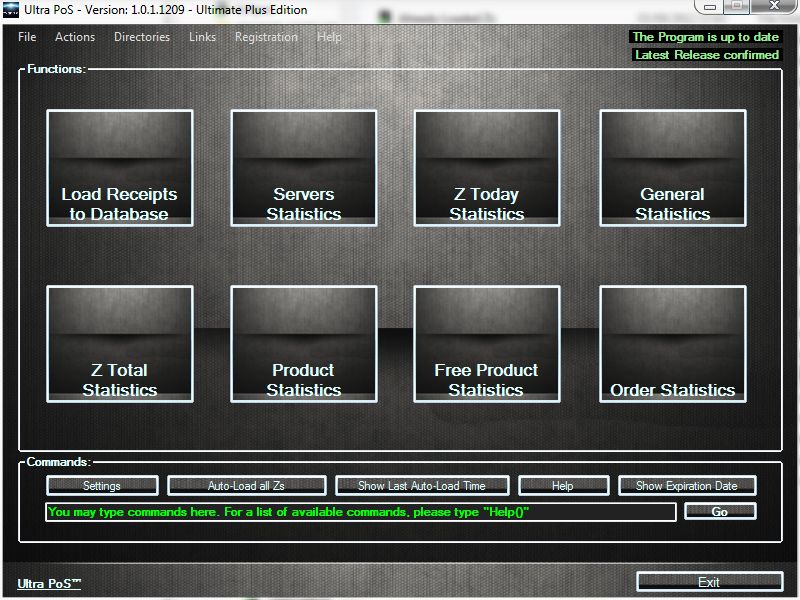Click the Go button
Image resolution: width=800 pixels, height=600 pixels.
[720, 512]
